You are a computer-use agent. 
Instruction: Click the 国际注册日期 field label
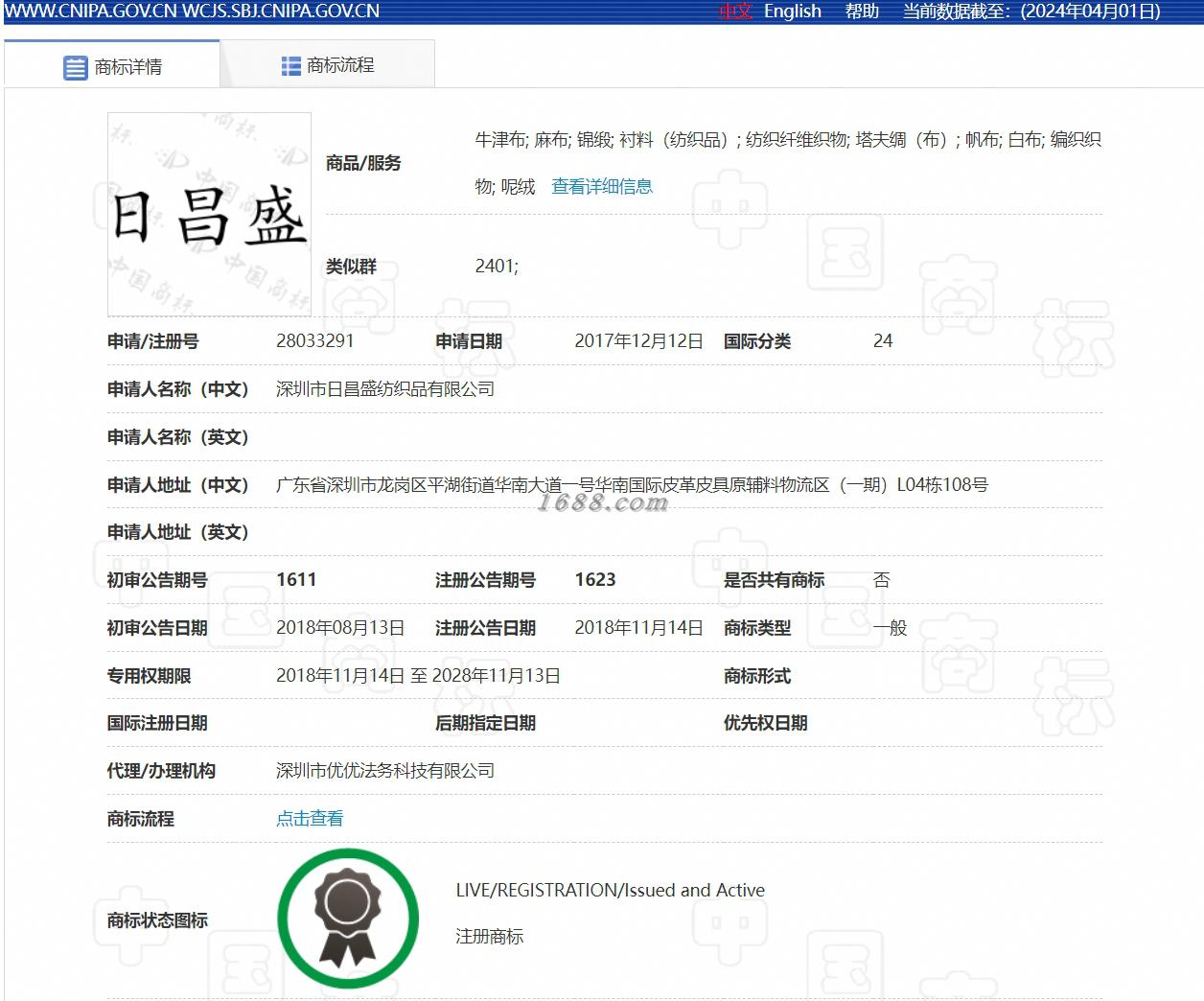[x=157, y=722]
